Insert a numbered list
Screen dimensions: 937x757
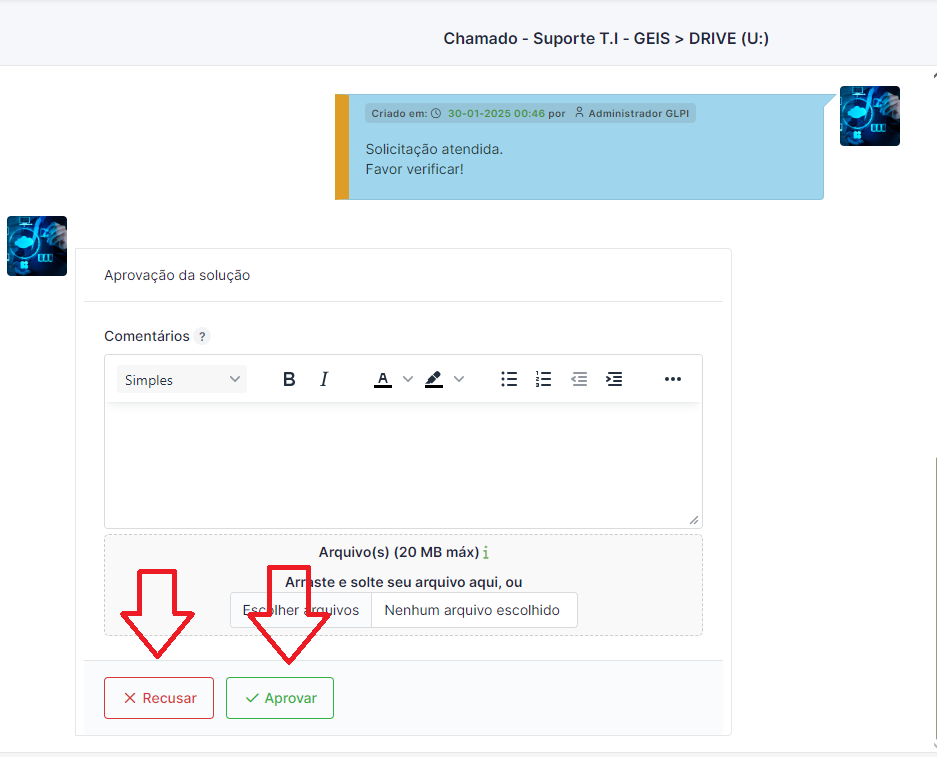pyautogui.click(x=543, y=380)
